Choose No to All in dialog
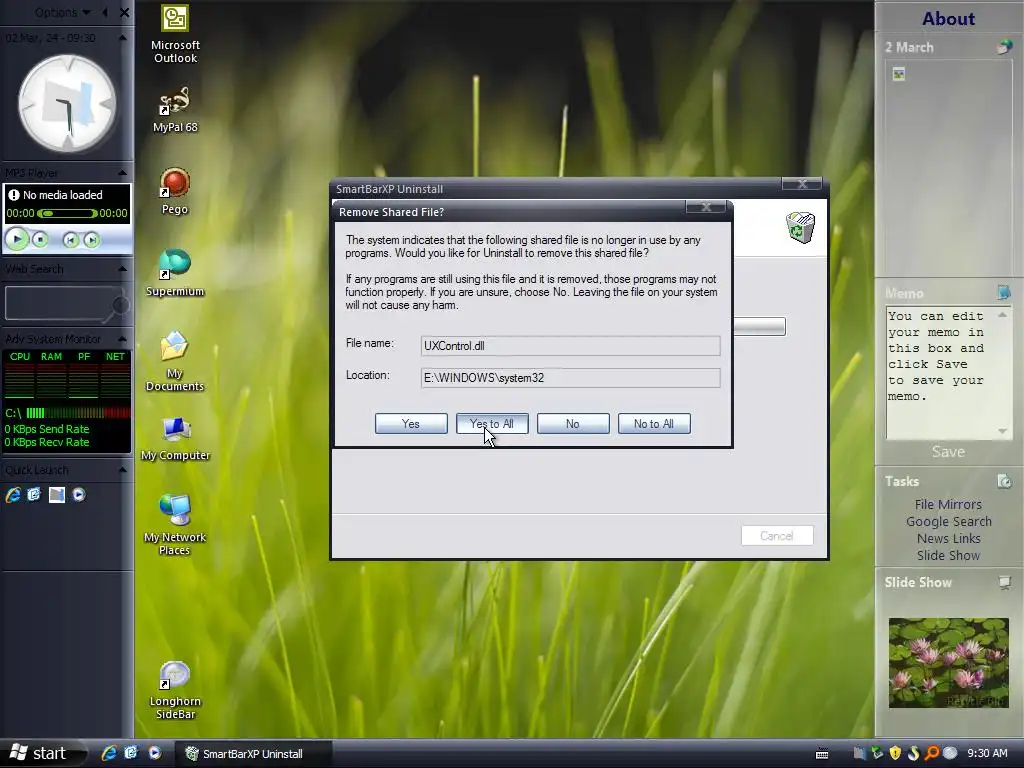This screenshot has height=768, width=1024. pos(654,424)
